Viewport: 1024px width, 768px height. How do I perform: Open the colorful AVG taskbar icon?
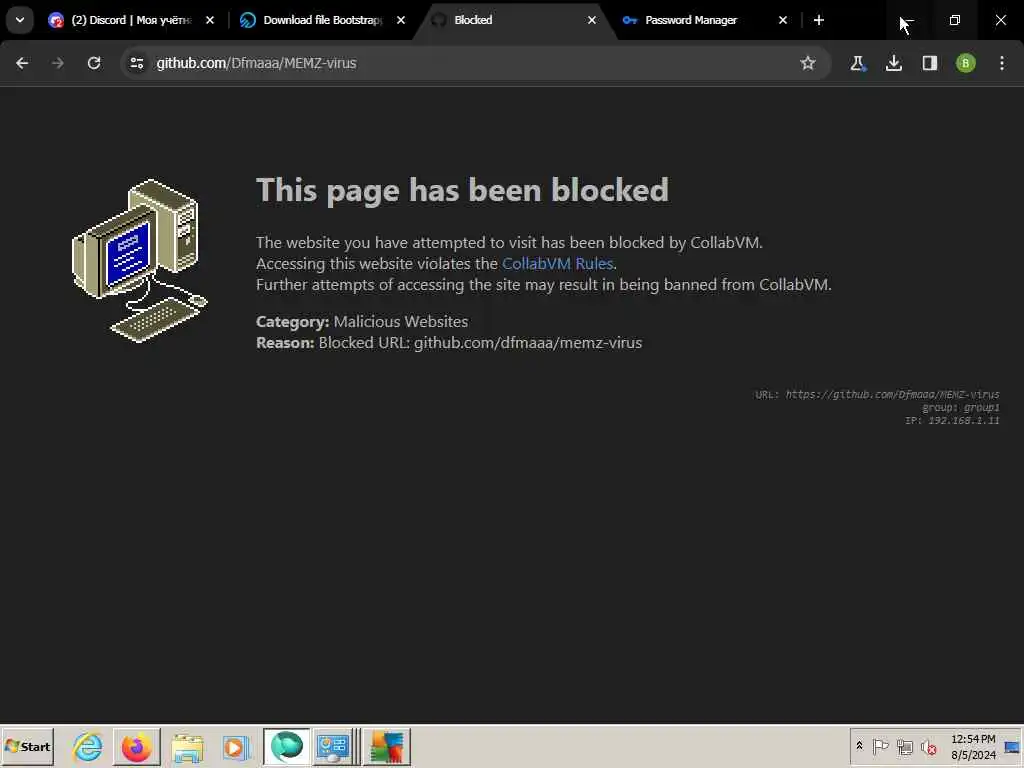[387, 746]
